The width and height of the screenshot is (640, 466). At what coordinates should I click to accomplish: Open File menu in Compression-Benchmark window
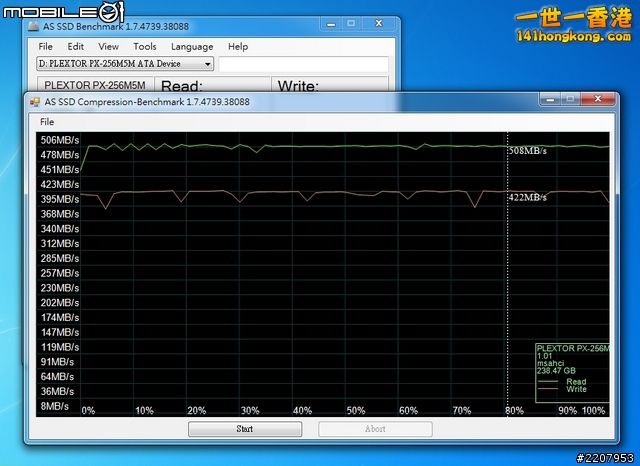click(x=47, y=121)
